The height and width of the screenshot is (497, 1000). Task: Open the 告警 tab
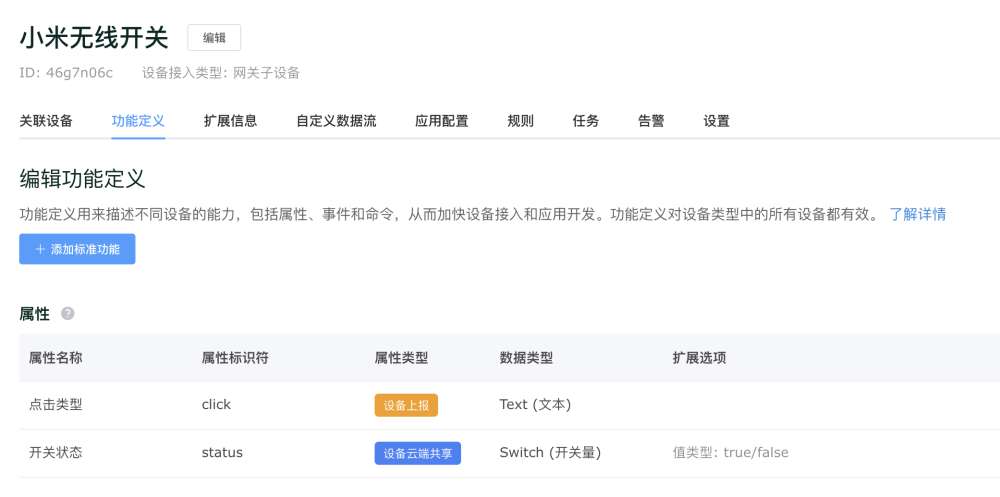click(x=651, y=121)
